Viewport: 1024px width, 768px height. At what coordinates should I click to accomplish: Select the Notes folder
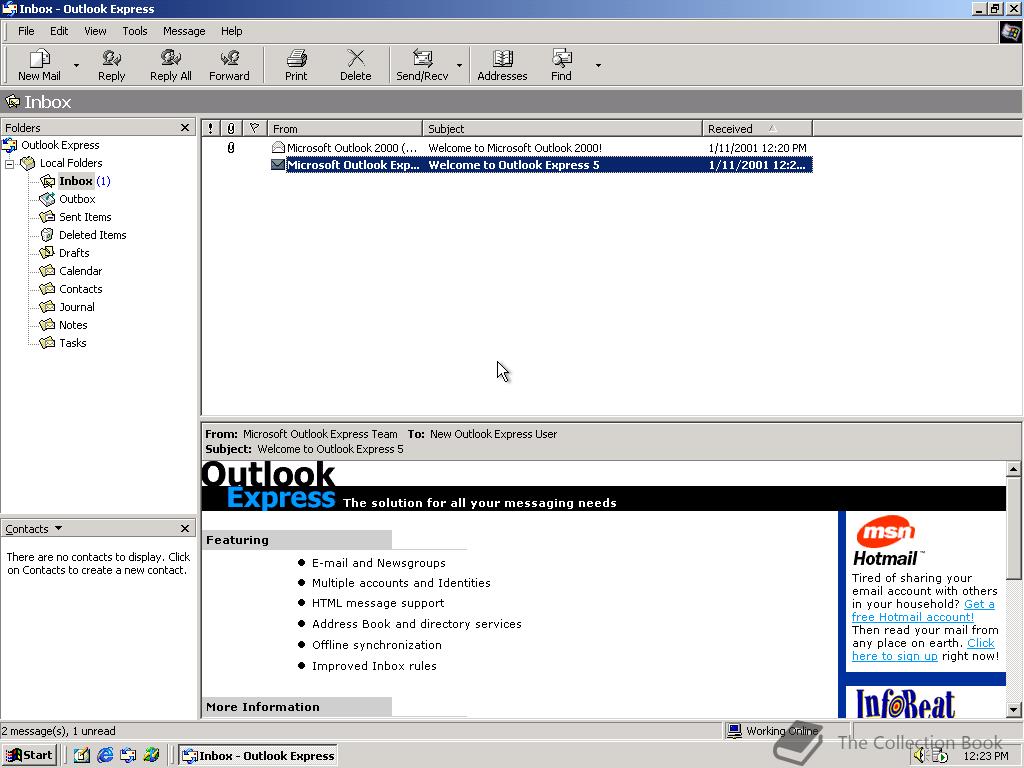[72, 325]
